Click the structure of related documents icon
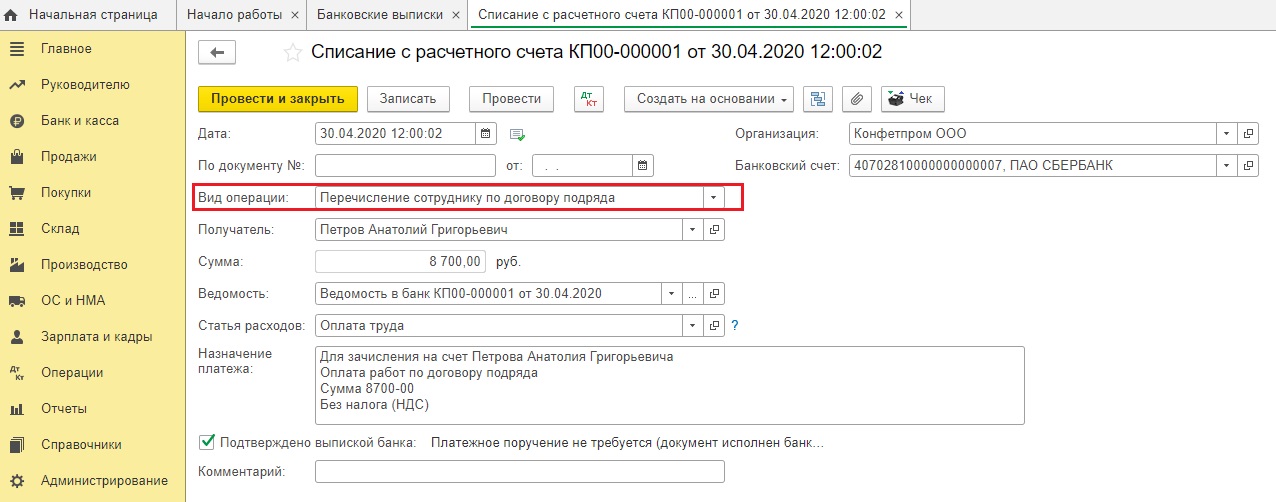This screenshot has width=1276, height=502. [820, 98]
